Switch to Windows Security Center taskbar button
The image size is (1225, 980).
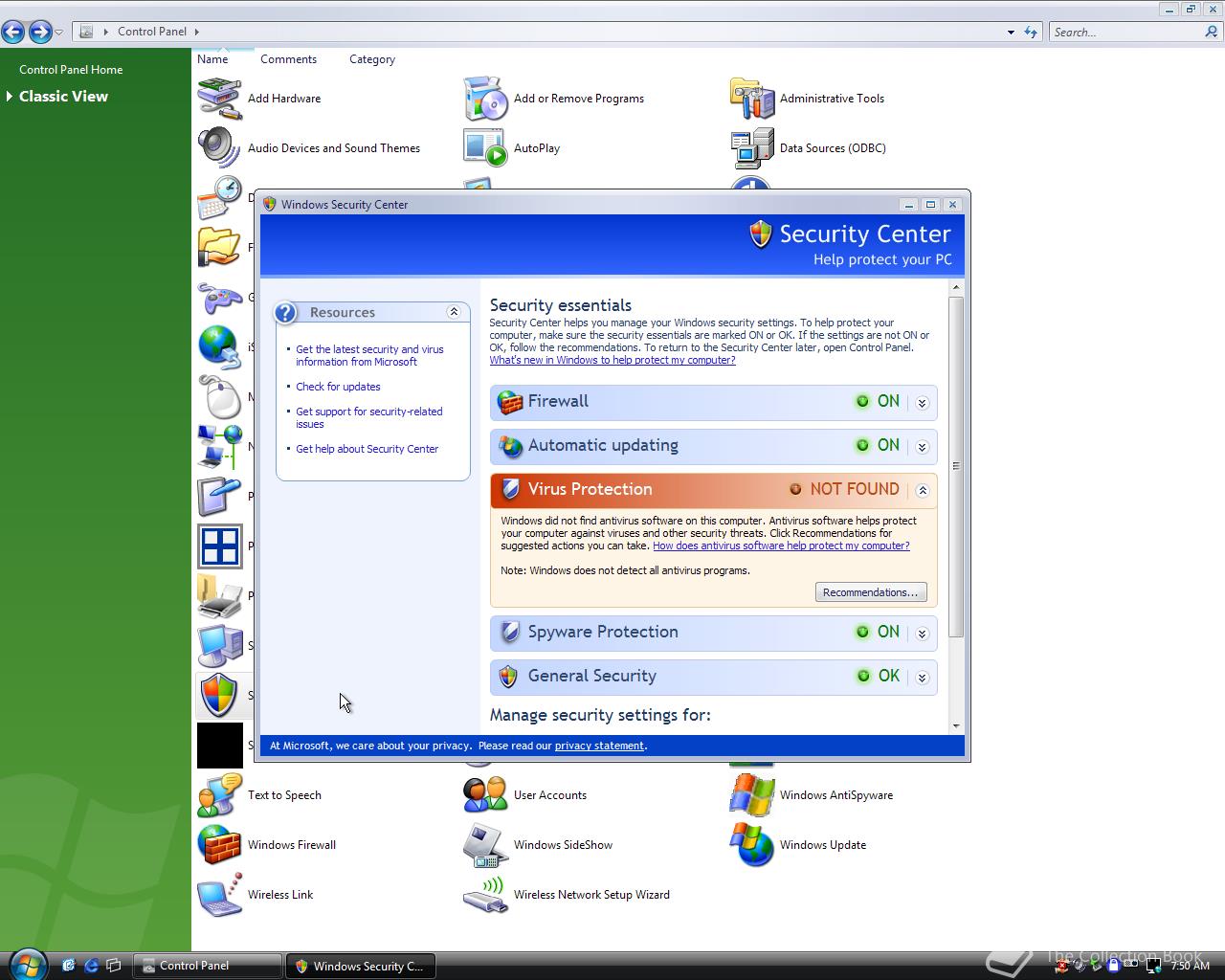pyautogui.click(x=360, y=966)
